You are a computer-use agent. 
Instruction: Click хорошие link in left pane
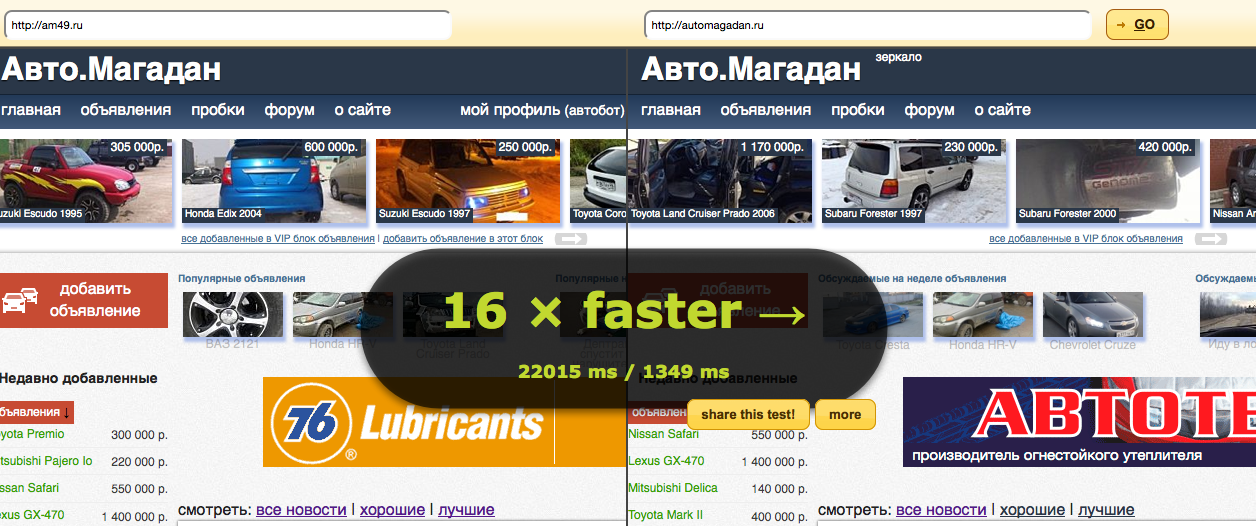coord(392,509)
